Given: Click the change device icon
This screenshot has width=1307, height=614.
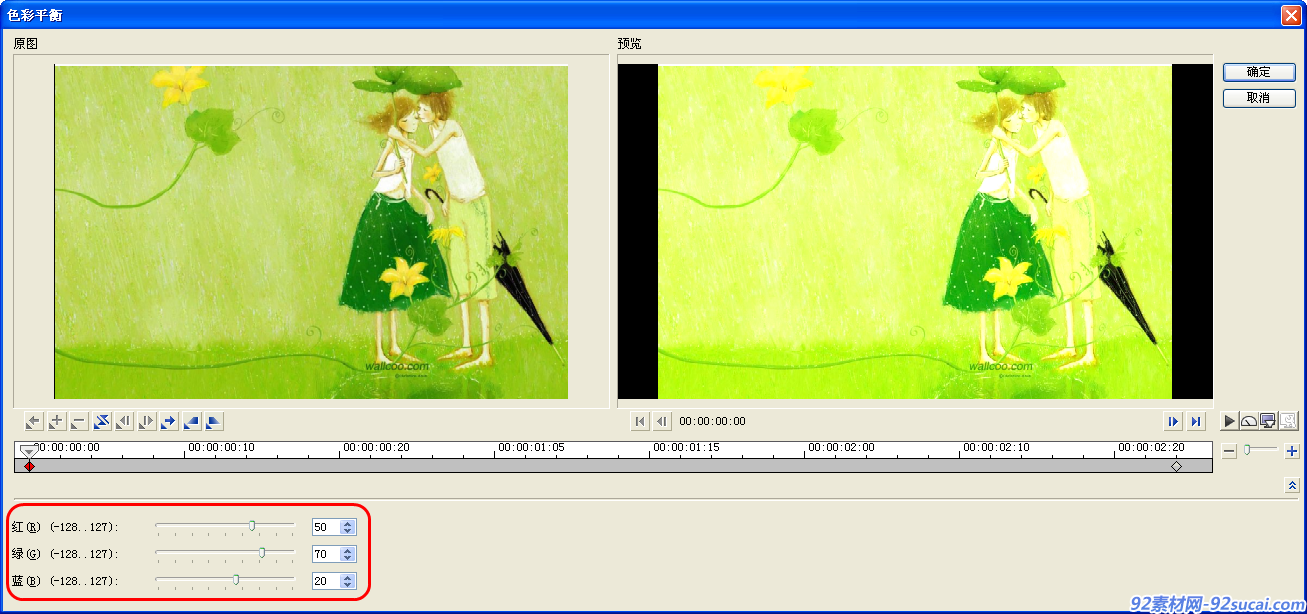Looking at the screenshot, I should coord(1288,421).
